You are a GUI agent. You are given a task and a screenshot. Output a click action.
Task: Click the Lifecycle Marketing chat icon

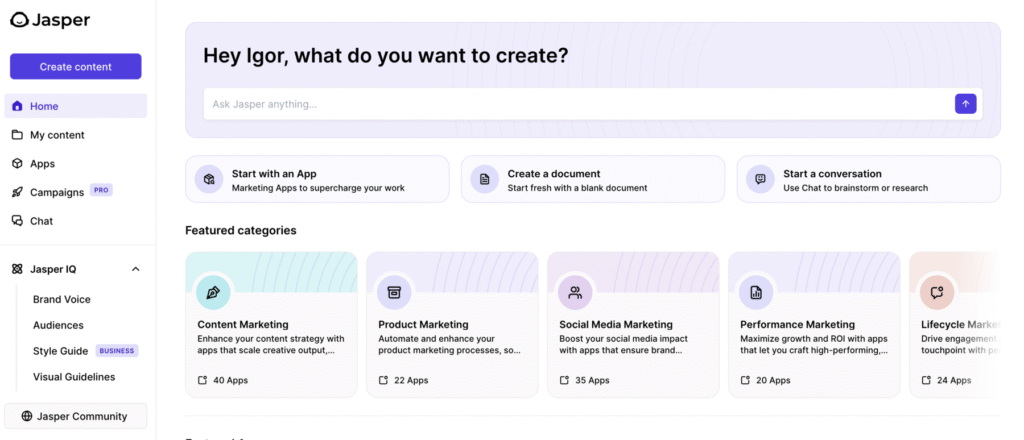coord(936,292)
